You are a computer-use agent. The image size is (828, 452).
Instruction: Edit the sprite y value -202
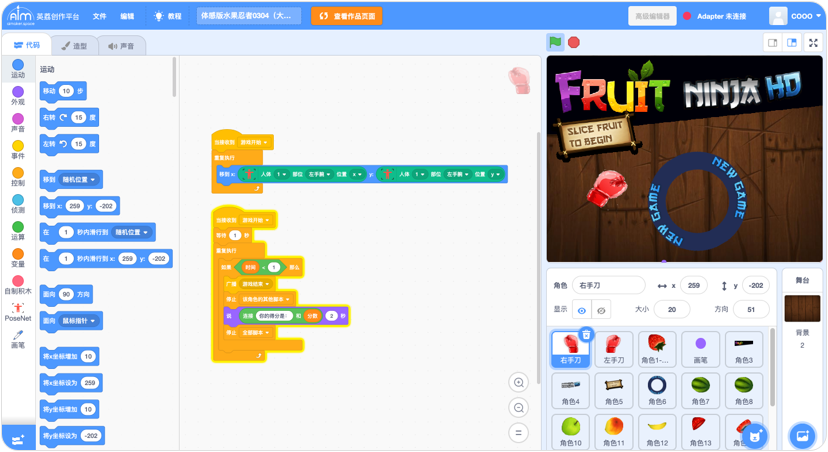pyautogui.click(x=756, y=285)
